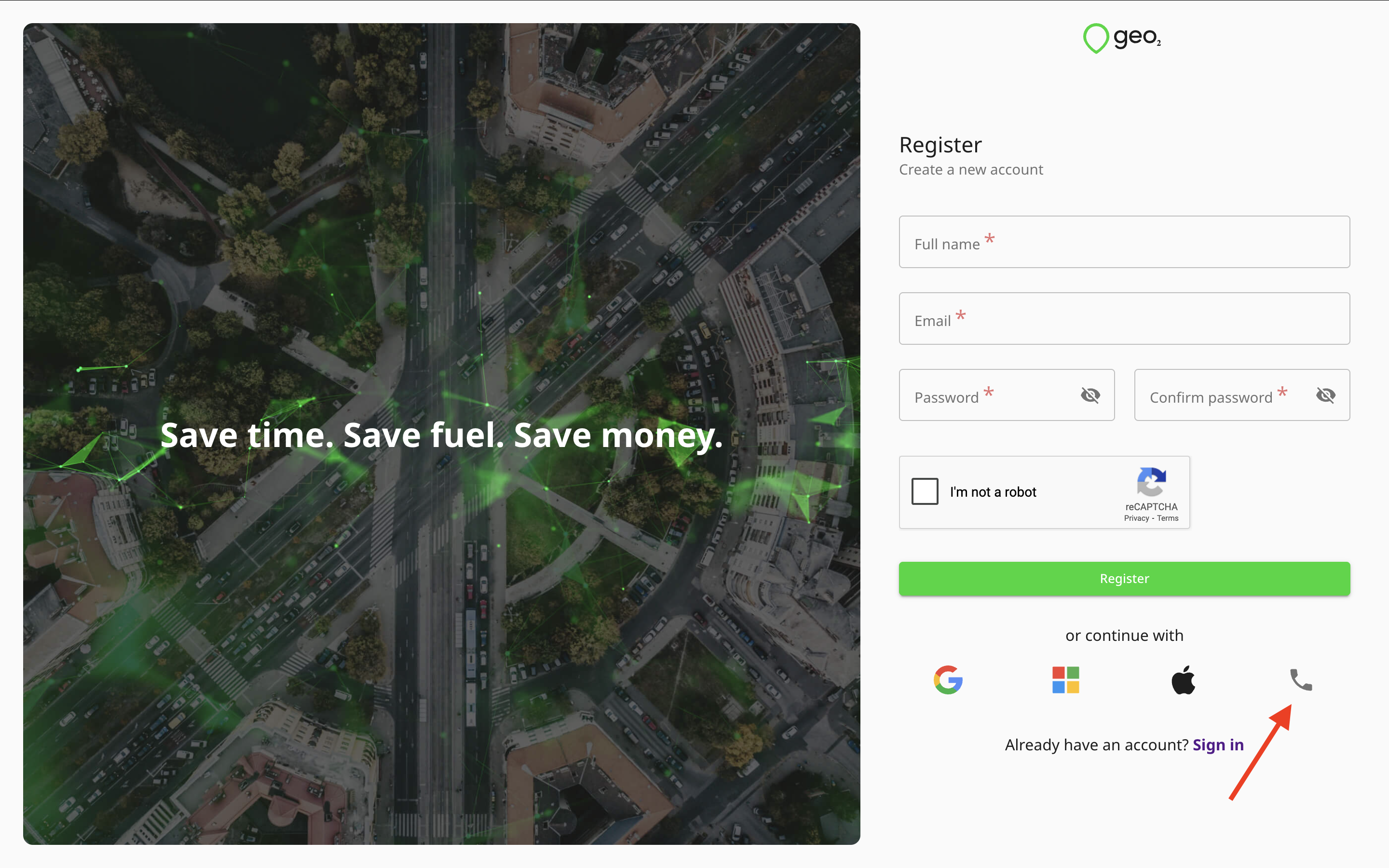1389x868 pixels.
Task: Continue with phone number icon
Action: [x=1301, y=680]
